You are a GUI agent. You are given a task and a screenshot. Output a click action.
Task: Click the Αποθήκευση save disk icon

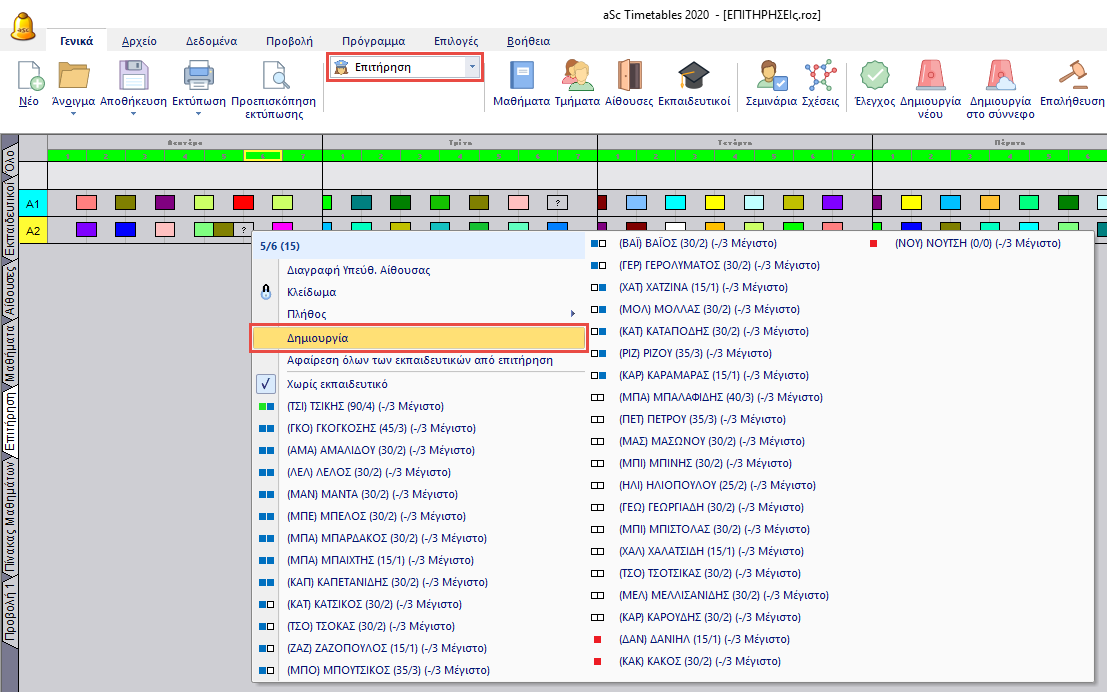pos(133,77)
